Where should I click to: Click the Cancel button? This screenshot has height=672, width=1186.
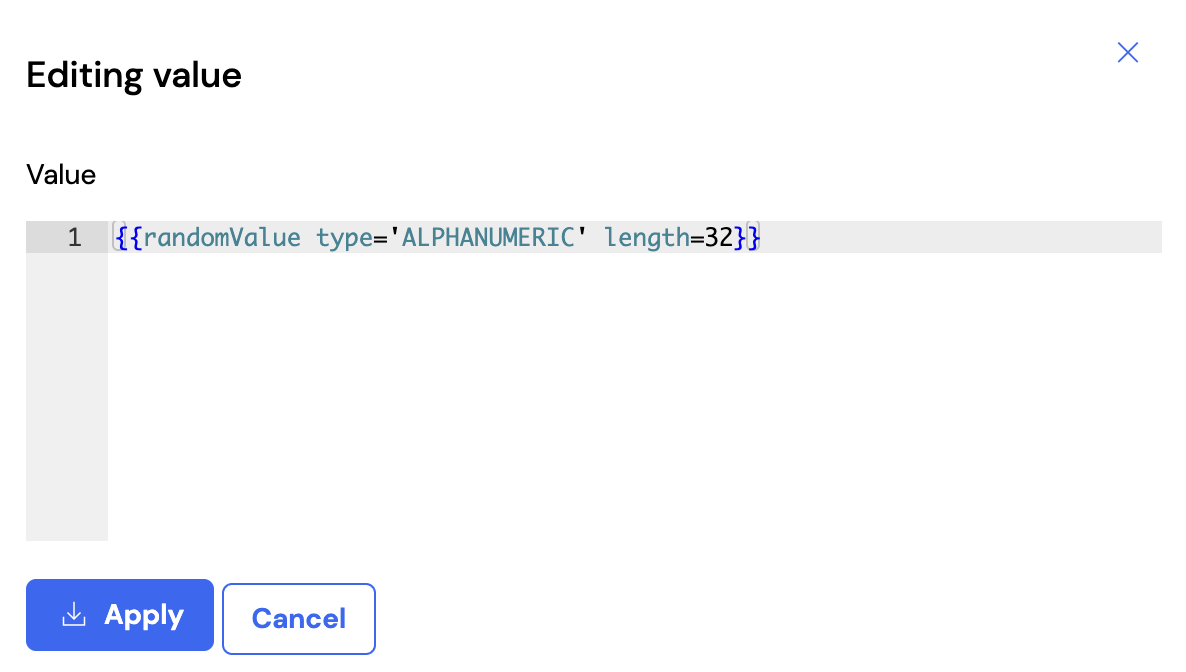[299, 618]
